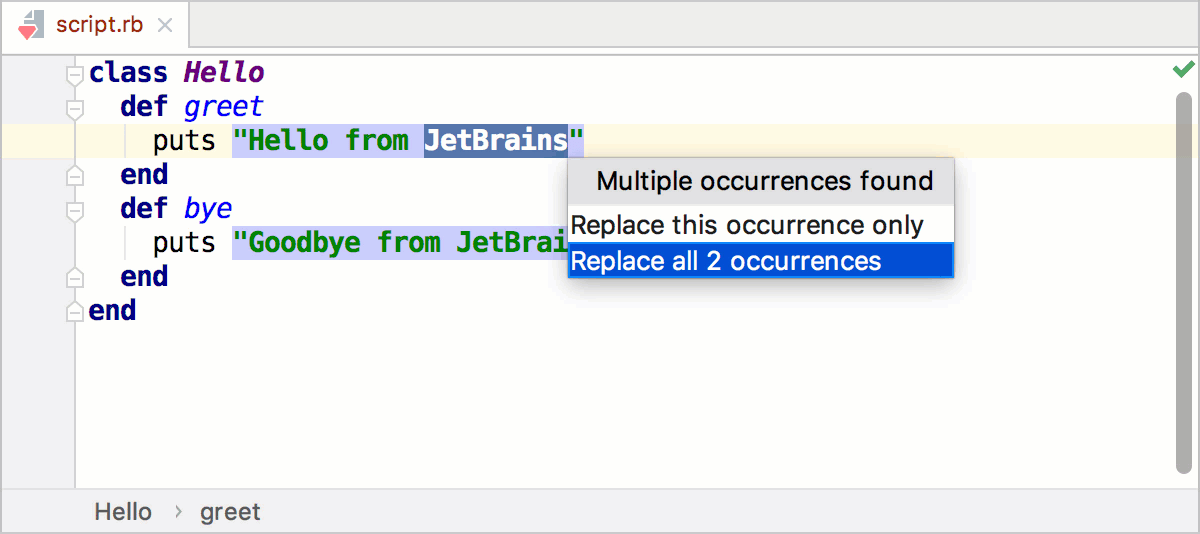Click the Hello class name in code
This screenshot has height=534, width=1200.
[224, 73]
